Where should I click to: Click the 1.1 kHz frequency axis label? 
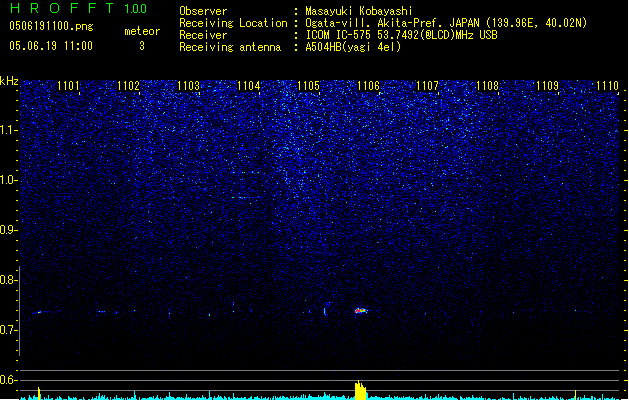coord(9,130)
